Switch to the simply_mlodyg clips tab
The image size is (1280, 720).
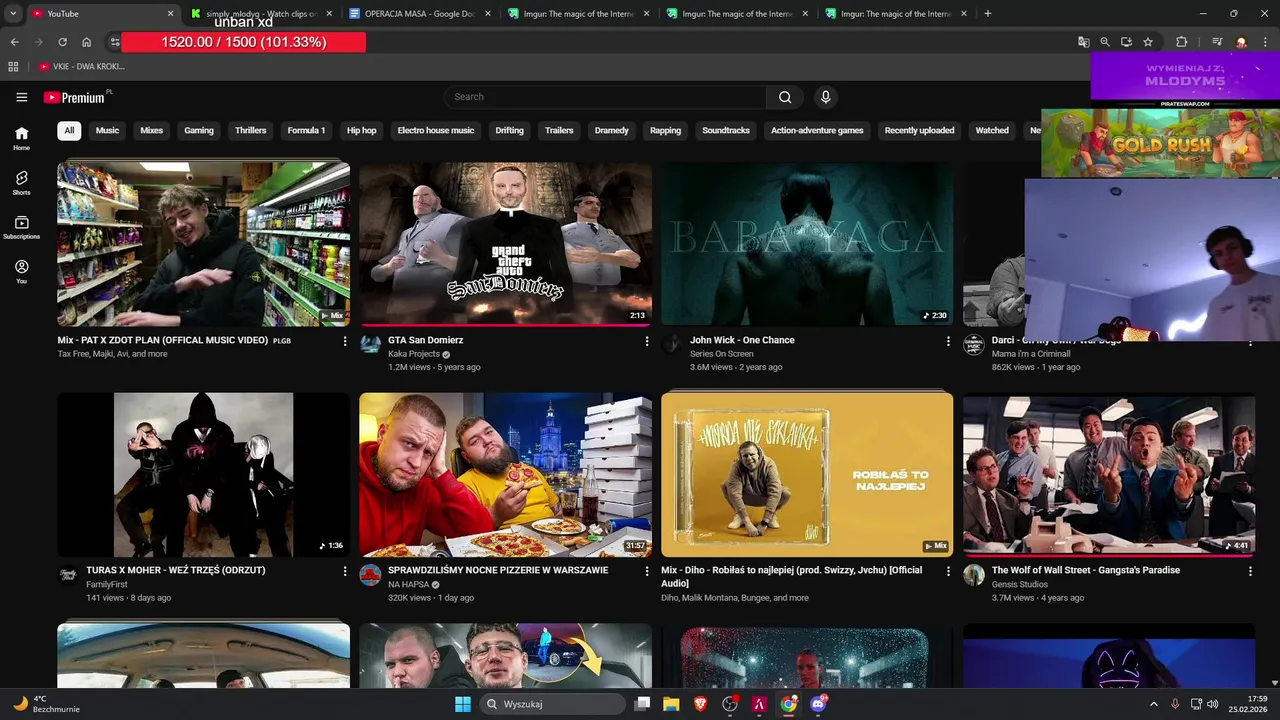tap(262, 14)
